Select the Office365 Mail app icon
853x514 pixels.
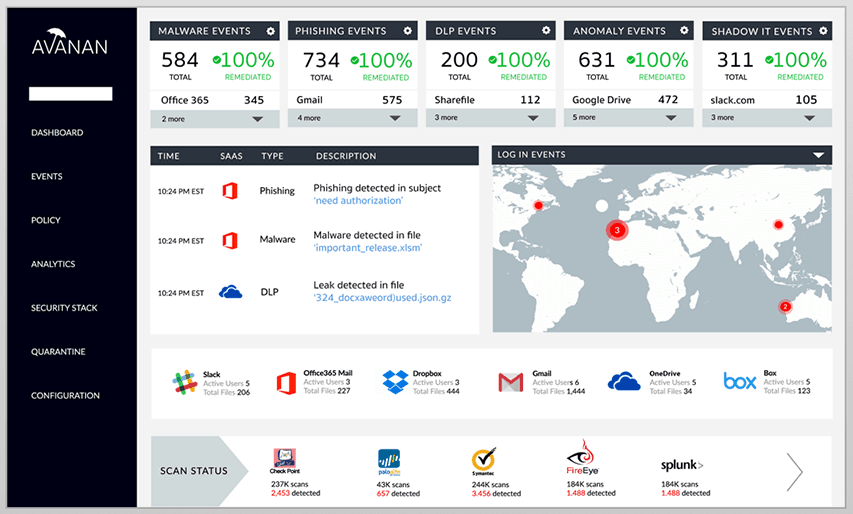click(286, 383)
